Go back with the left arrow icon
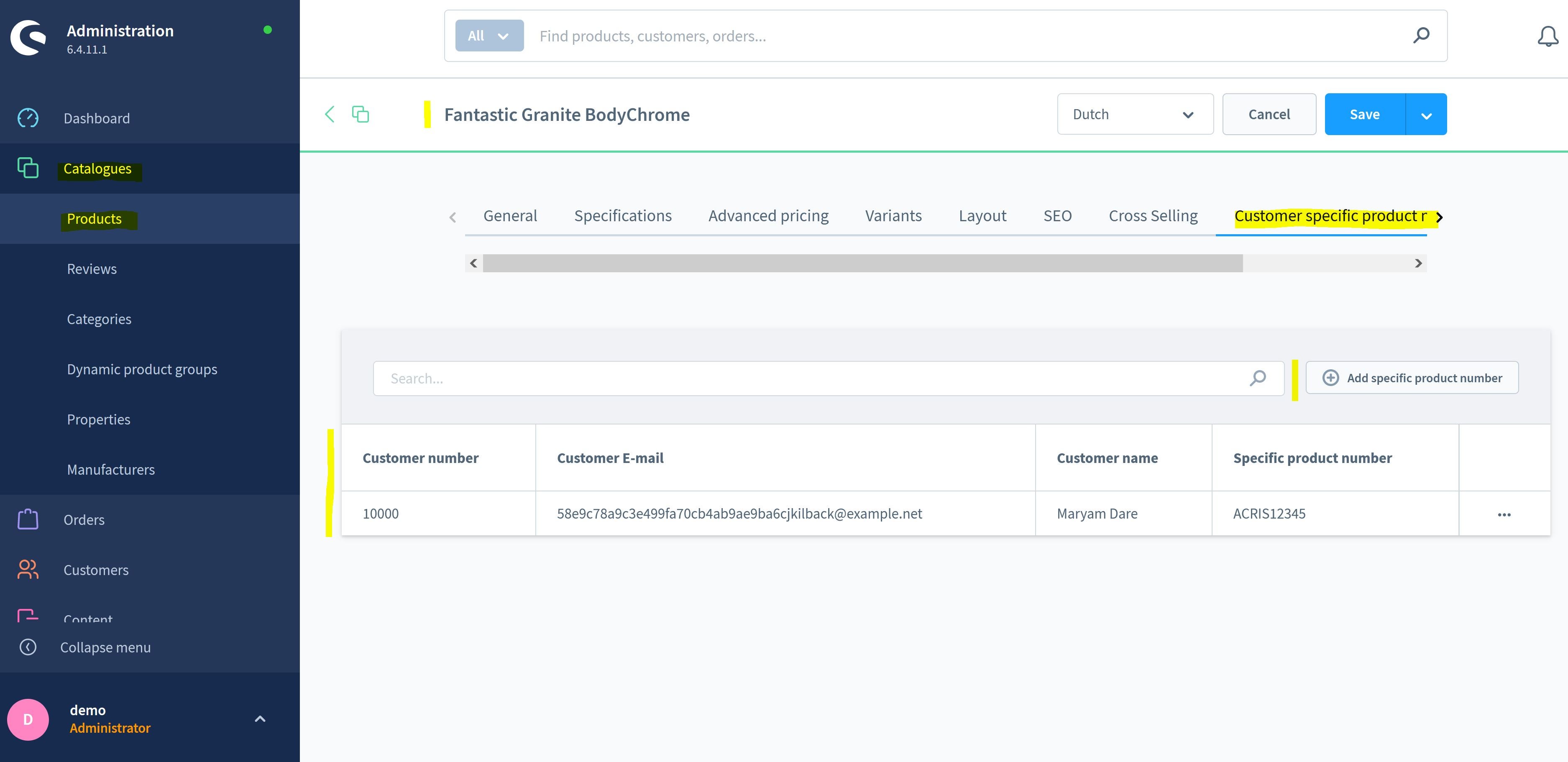This screenshot has height=762, width=1568. click(329, 114)
